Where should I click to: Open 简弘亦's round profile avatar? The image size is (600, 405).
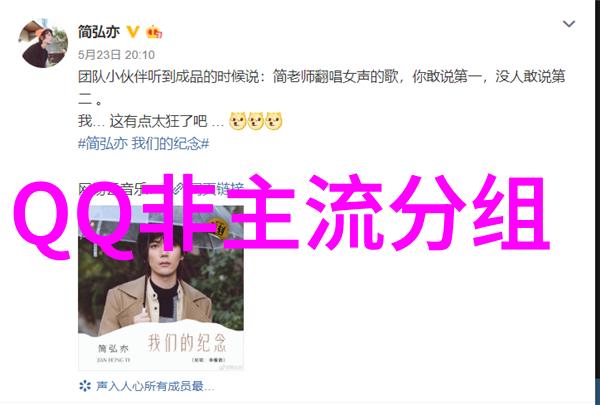[x=43, y=43]
